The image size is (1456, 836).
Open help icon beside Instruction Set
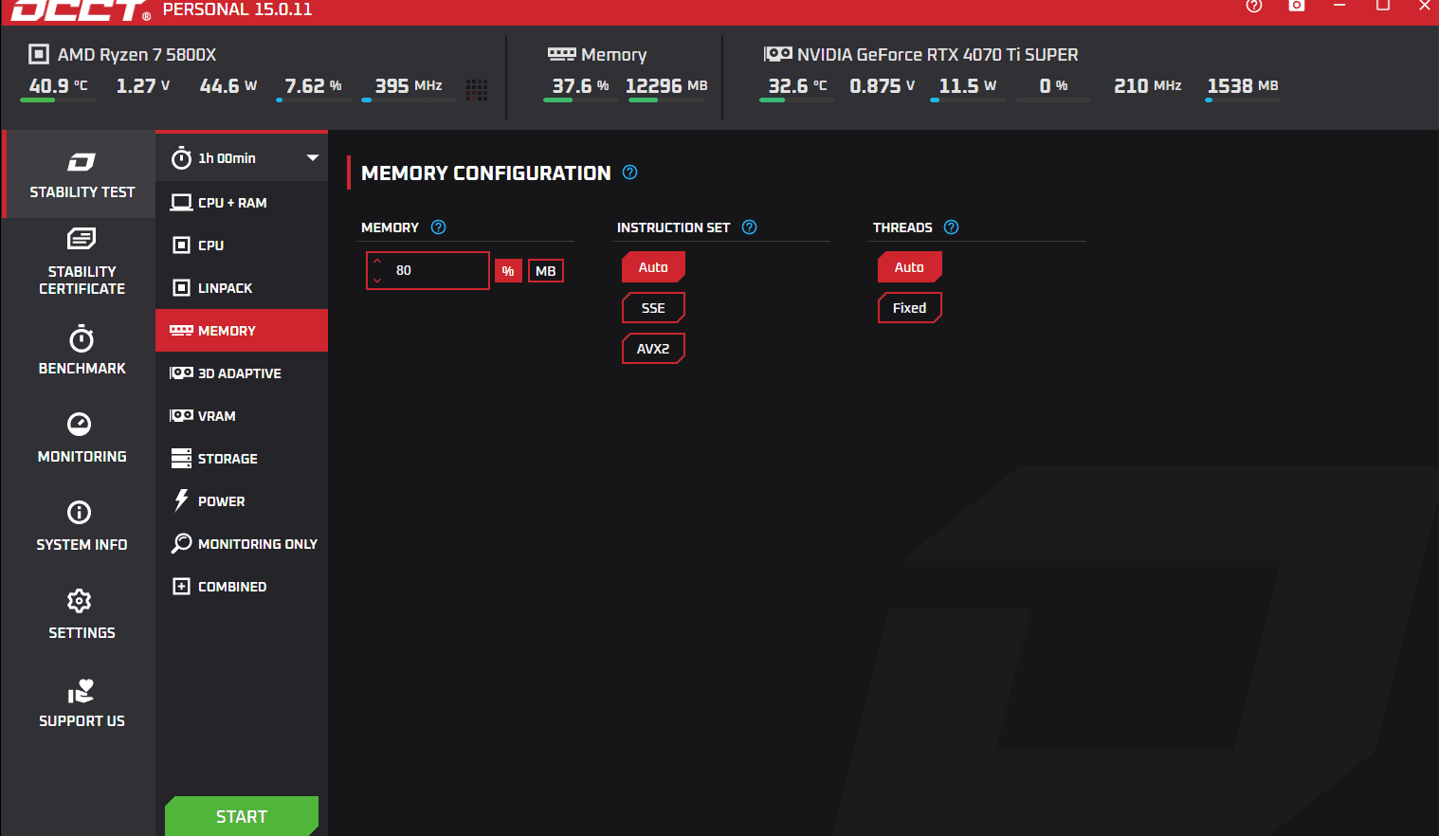coord(750,227)
